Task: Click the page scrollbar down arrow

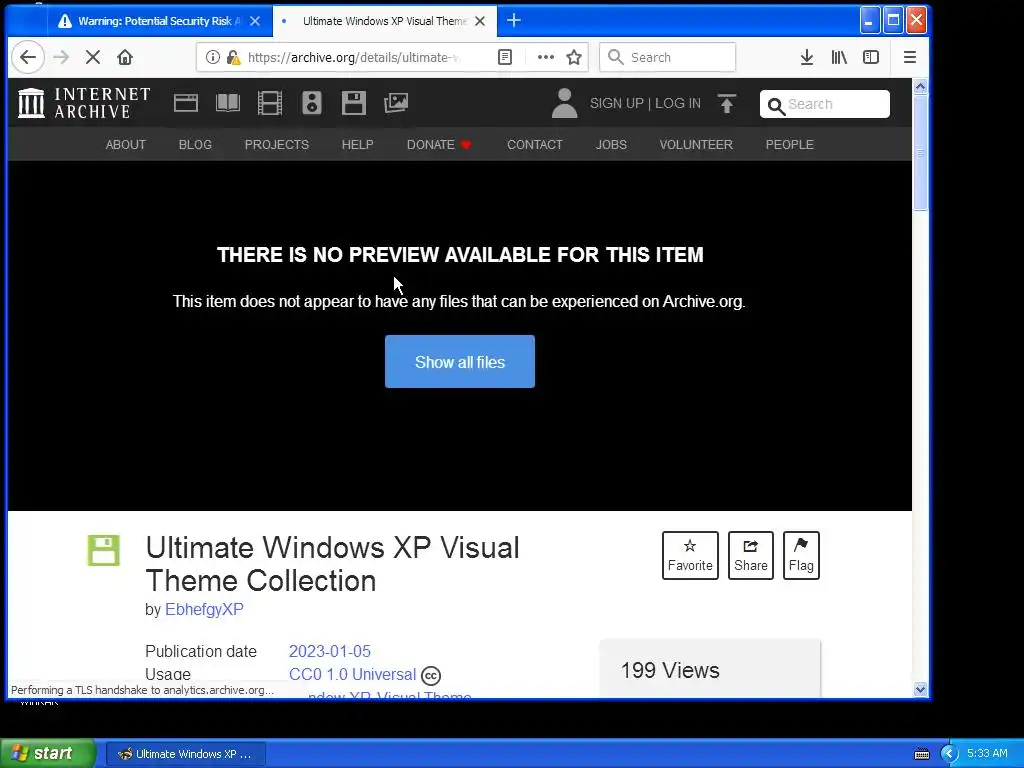Action: pos(920,689)
